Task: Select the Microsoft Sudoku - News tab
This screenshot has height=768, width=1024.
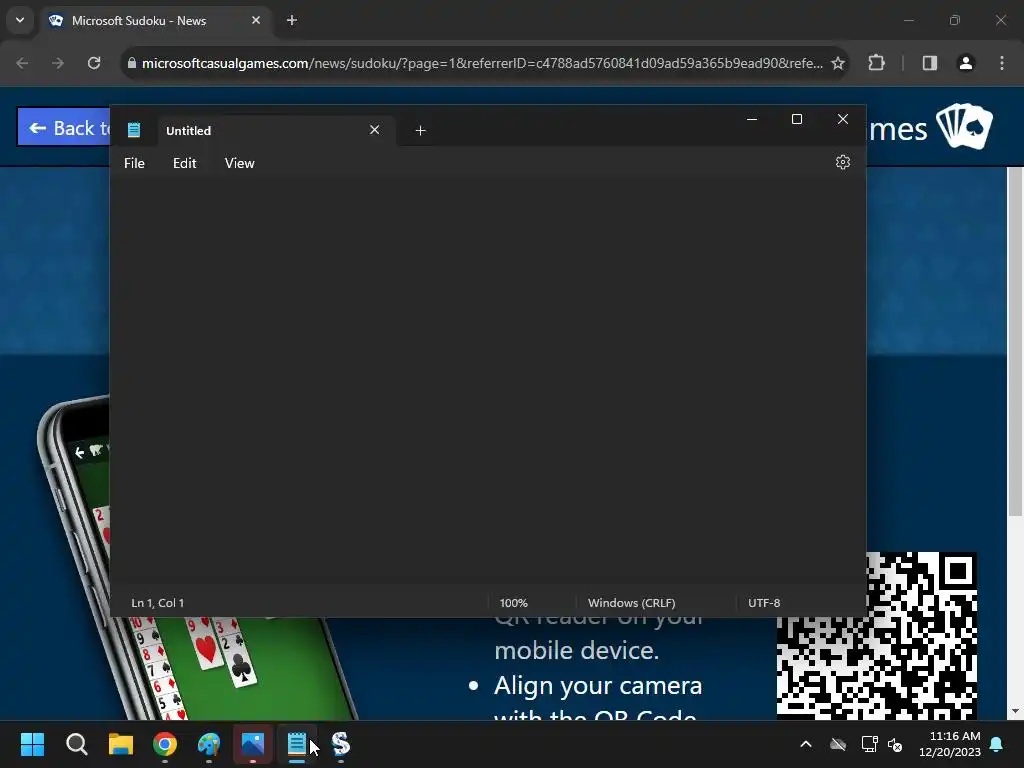Action: [155, 21]
